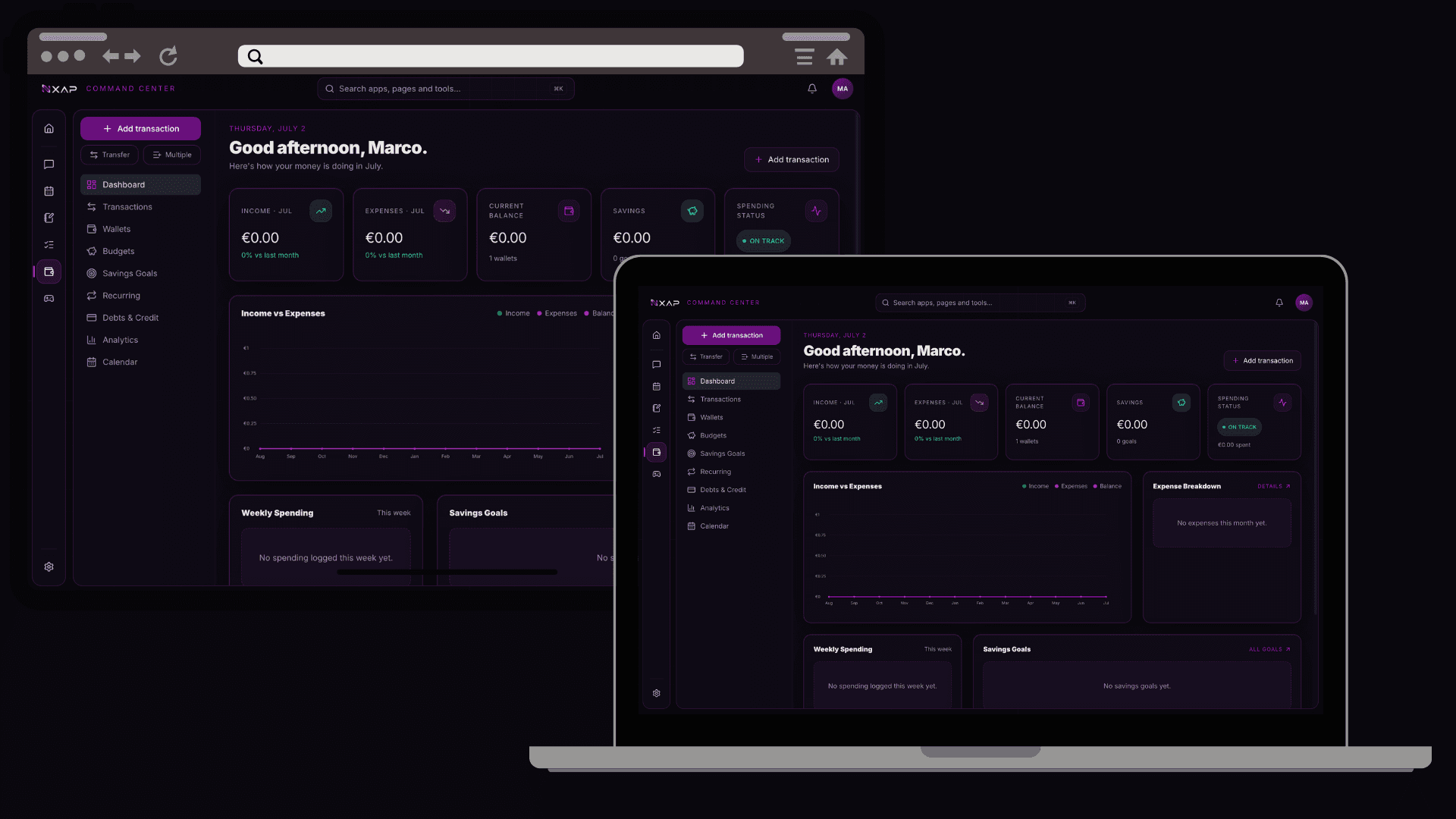Click the Spending Status pulse icon on the laptop screen
Image resolution: width=1456 pixels, height=819 pixels.
click(1282, 403)
